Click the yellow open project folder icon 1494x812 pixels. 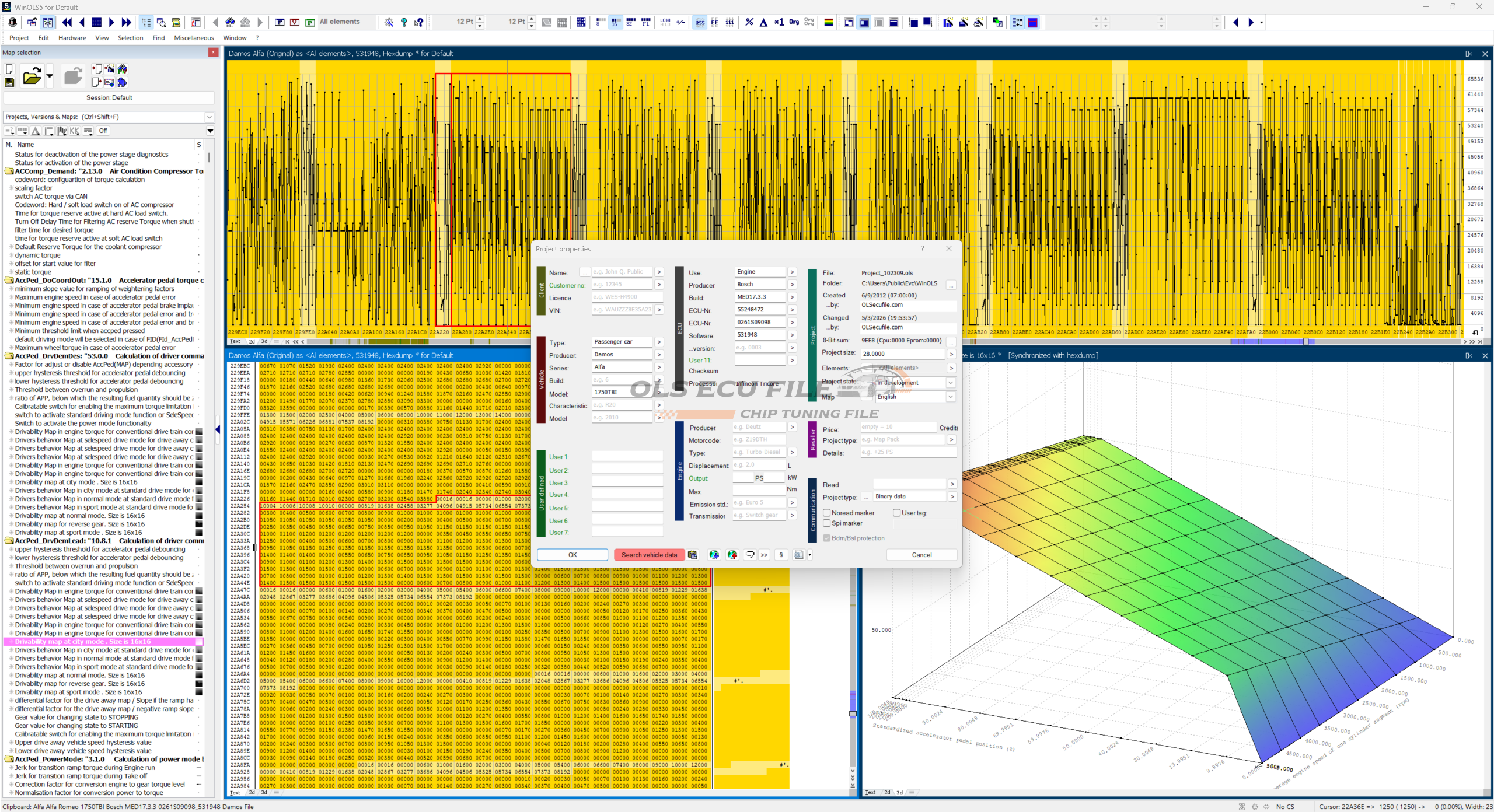click(x=32, y=76)
